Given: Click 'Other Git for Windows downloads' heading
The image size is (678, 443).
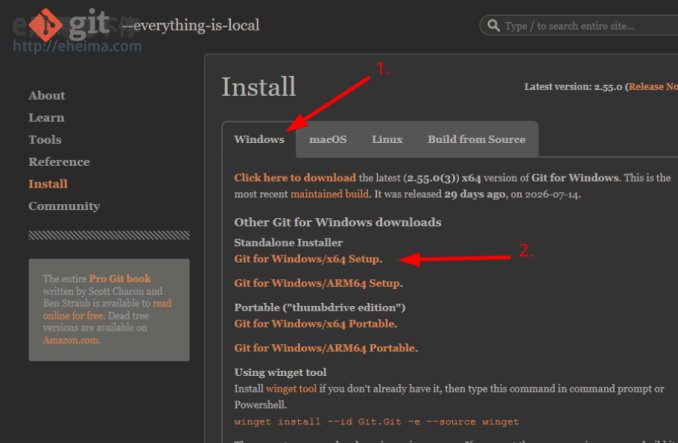Looking at the screenshot, I should coord(338,222).
